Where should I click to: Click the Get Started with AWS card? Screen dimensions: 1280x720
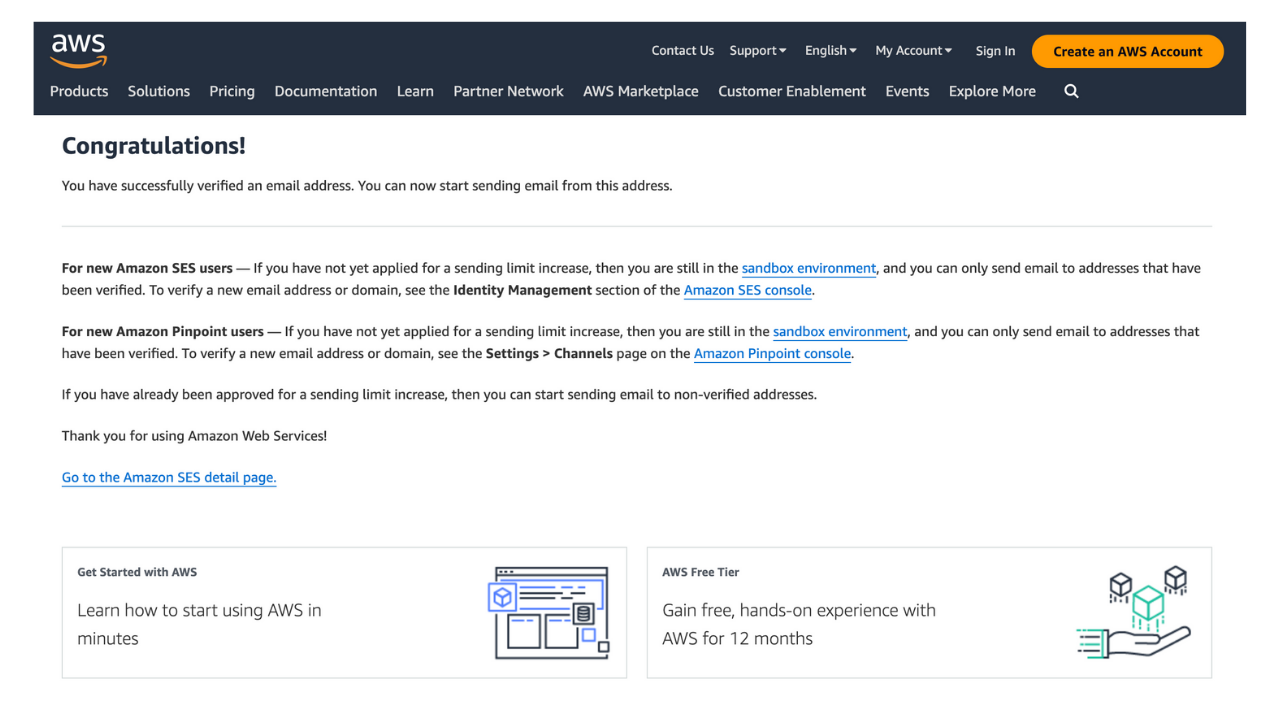click(x=344, y=613)
